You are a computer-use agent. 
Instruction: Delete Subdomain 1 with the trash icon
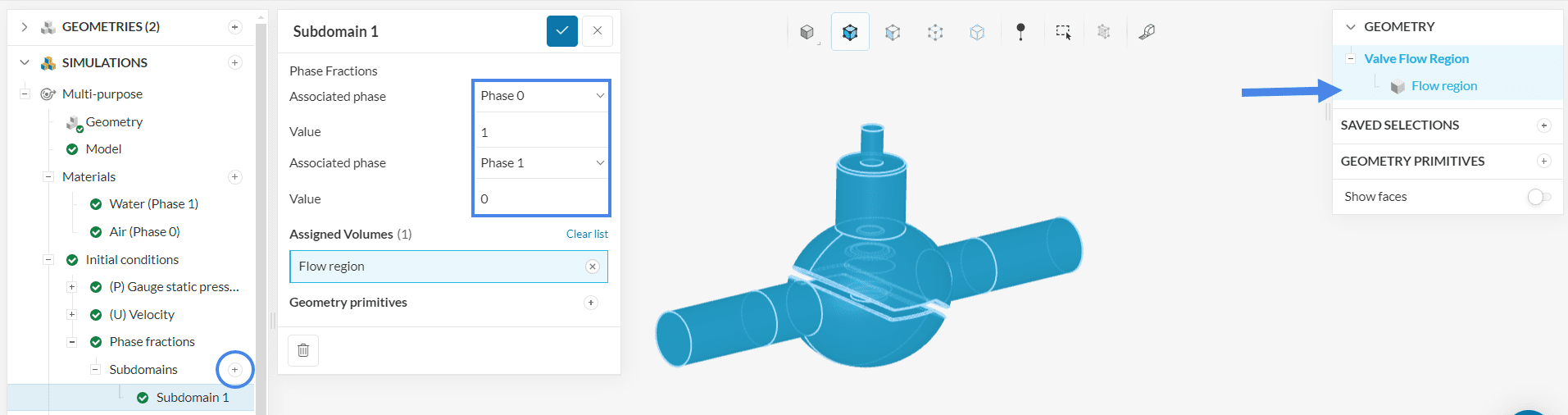(303, 350)
